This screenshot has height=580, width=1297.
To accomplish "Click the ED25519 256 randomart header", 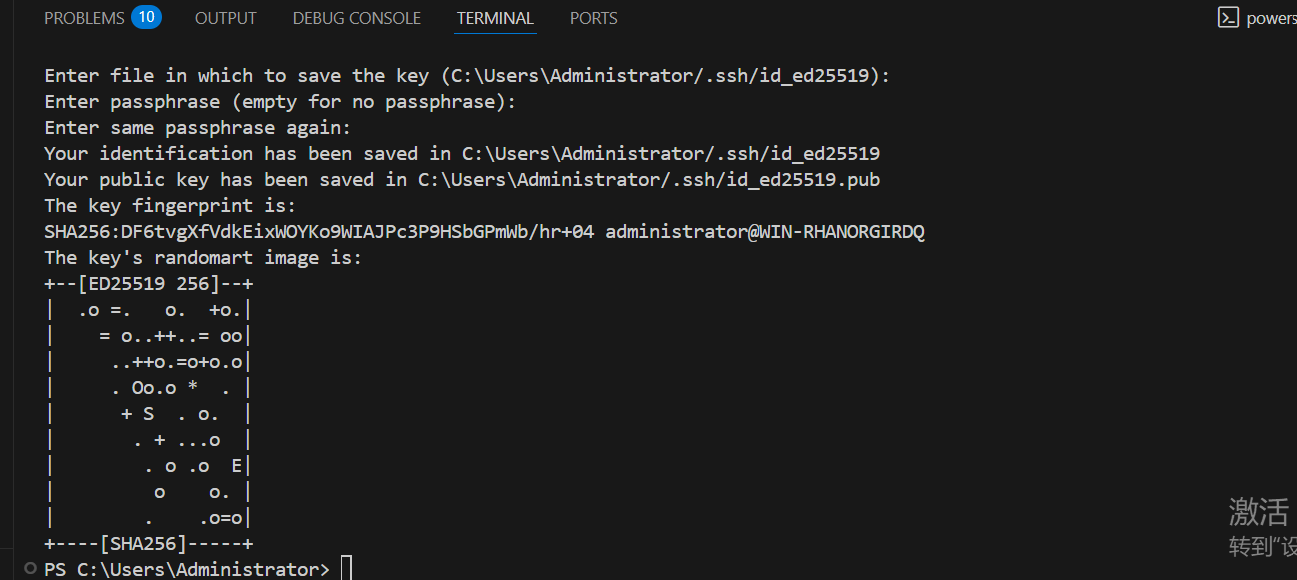I will tap(148, 283).
